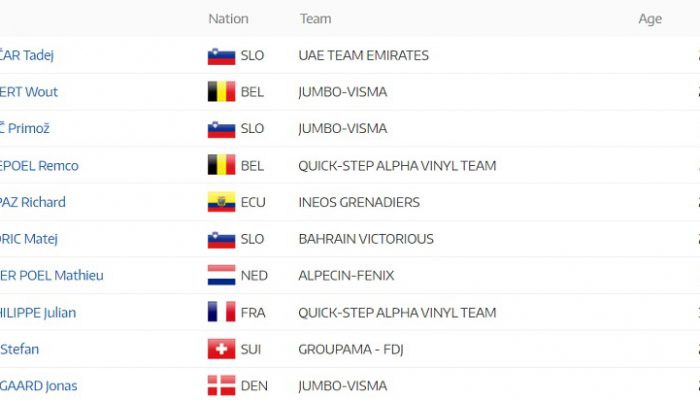Viewport: 700px width, 400px height.
Task: Sort by the Team column header
Action: click(x=315, y=19)
